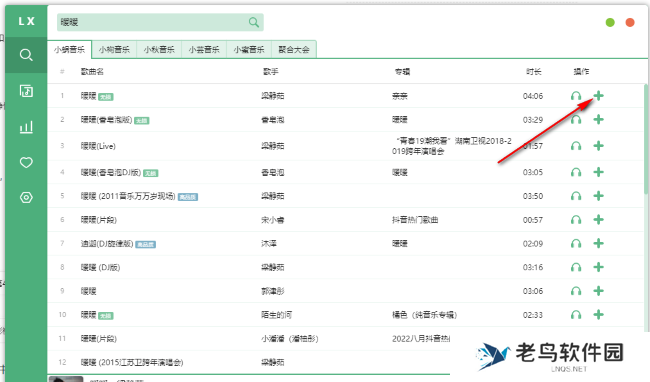Switch to the 小芸音乐 source tab
This screenshot has width=650, height=382.
[x=204, y=50]
